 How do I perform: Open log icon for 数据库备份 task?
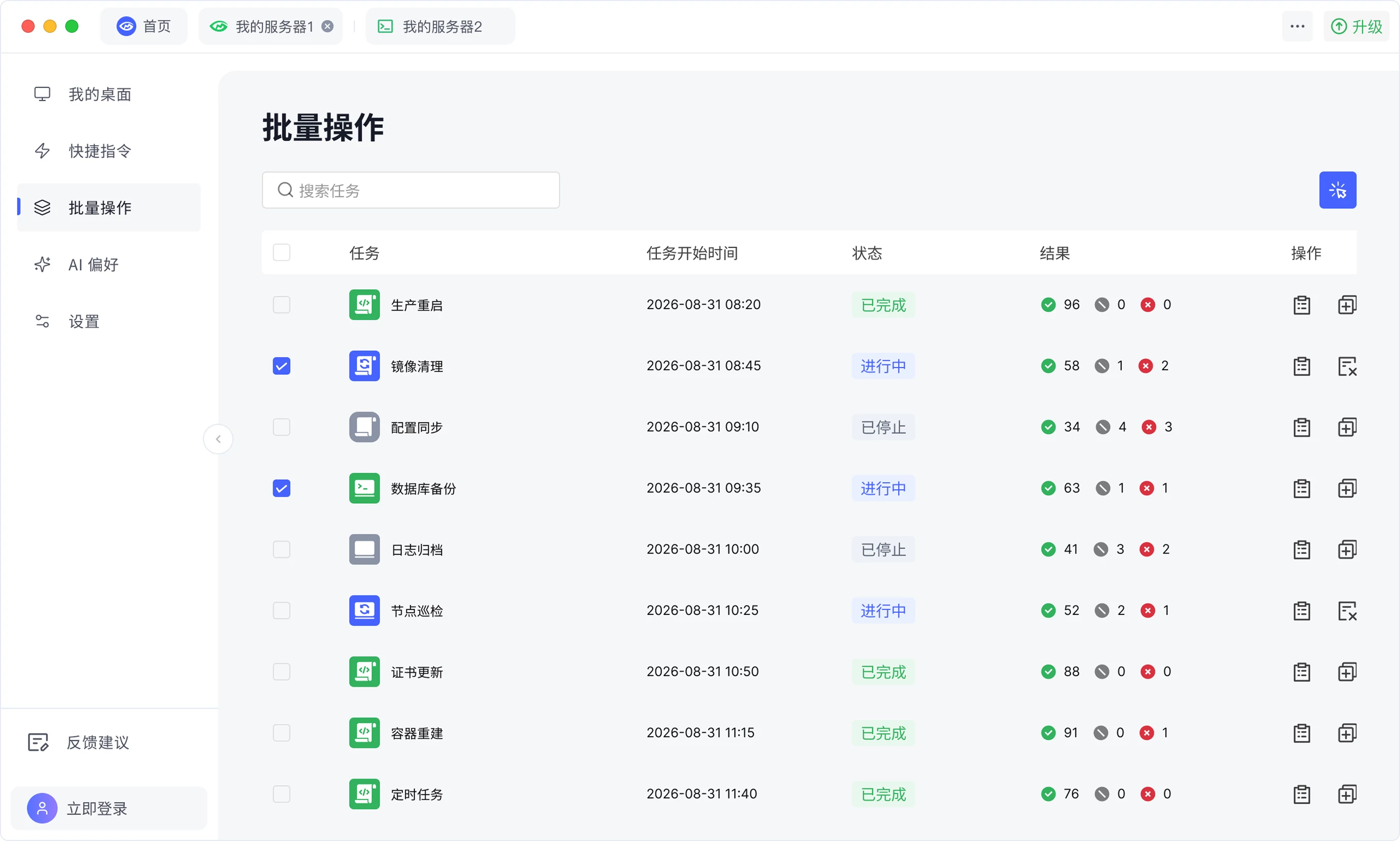(x=1301, y=489)
